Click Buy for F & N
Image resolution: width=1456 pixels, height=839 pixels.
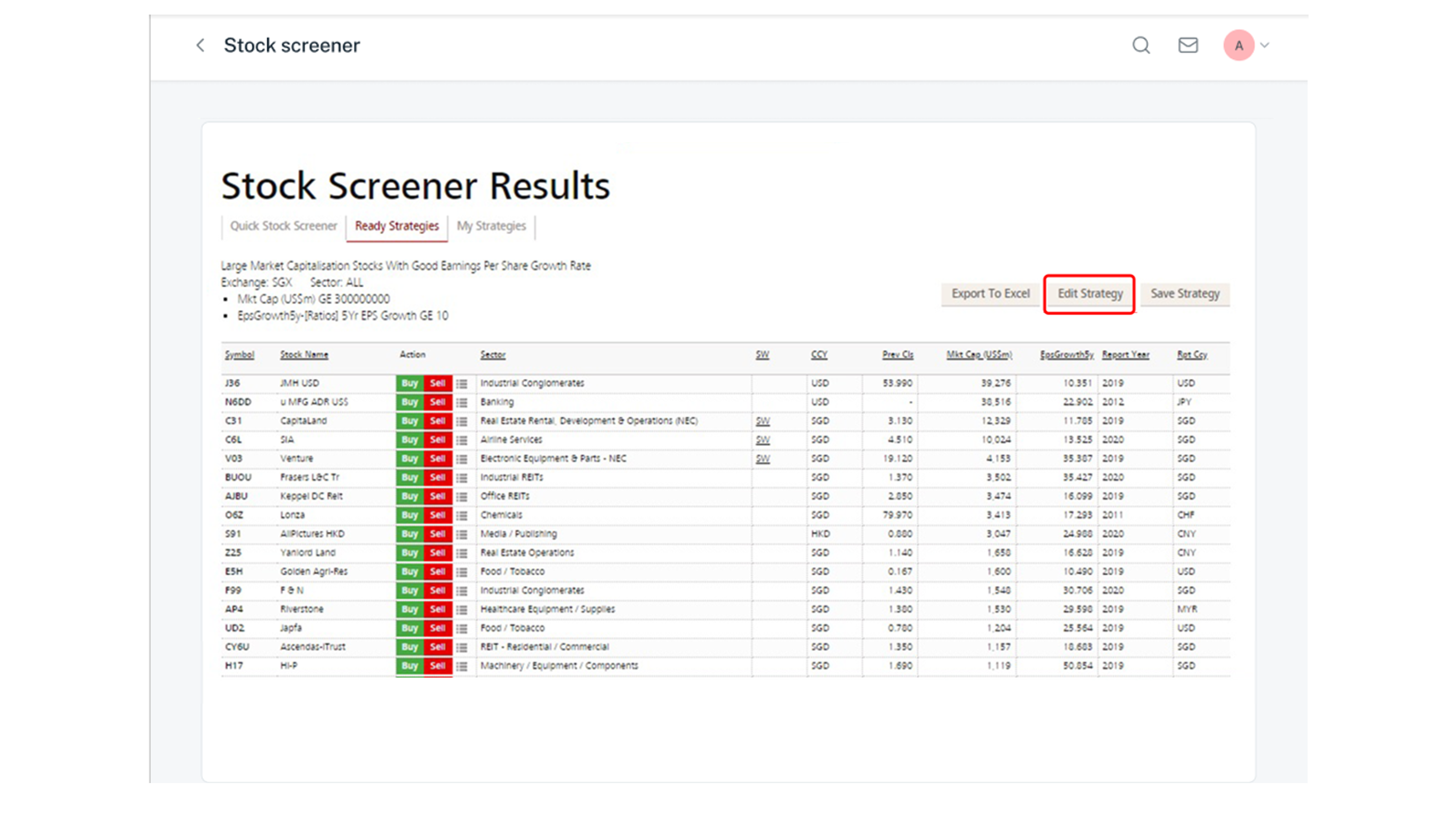coord(409,591)
